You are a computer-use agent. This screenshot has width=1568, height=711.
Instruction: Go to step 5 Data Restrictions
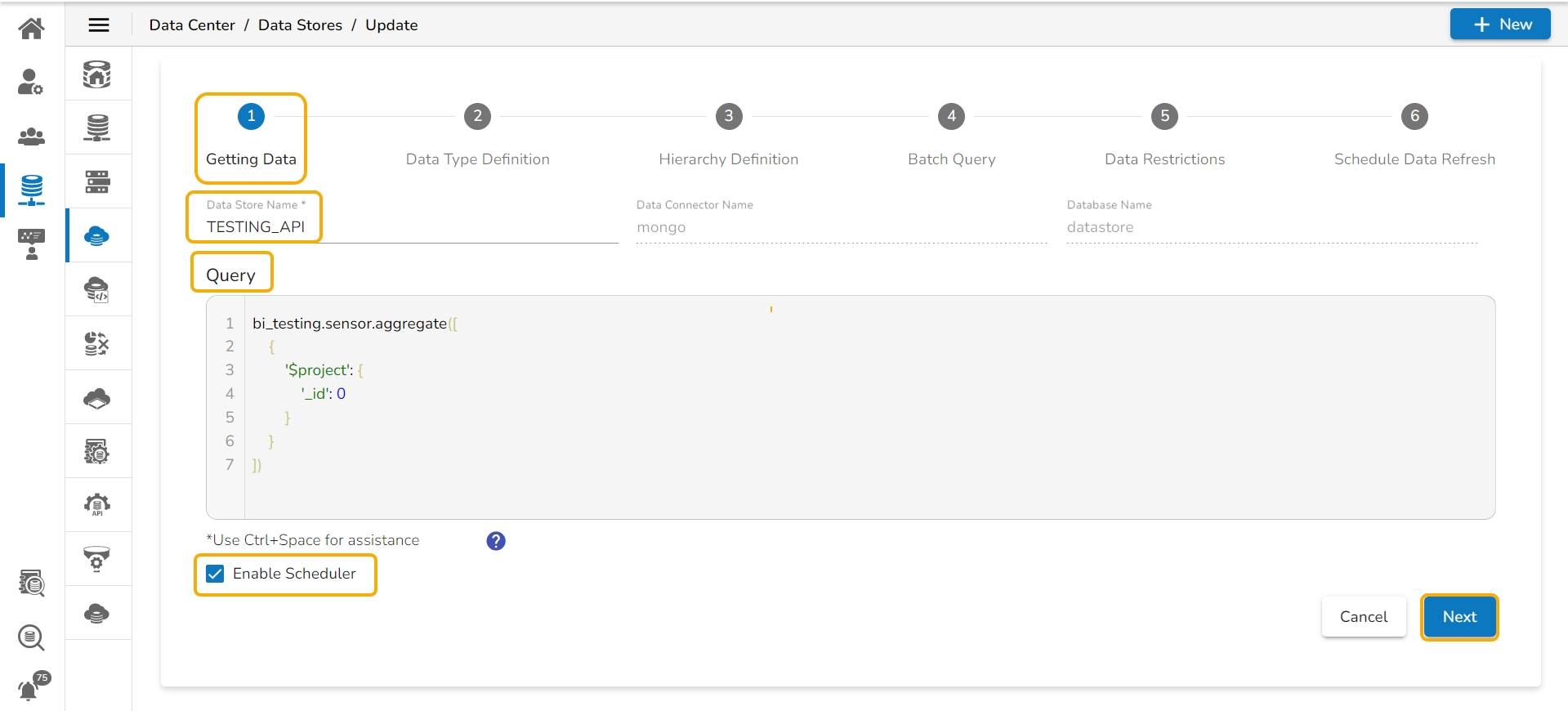pos(1165,136)
